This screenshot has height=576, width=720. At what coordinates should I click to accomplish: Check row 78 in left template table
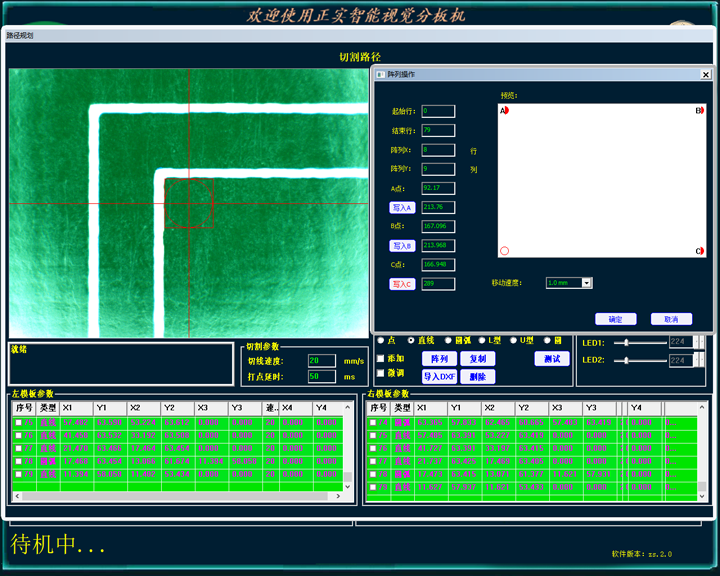18,461
